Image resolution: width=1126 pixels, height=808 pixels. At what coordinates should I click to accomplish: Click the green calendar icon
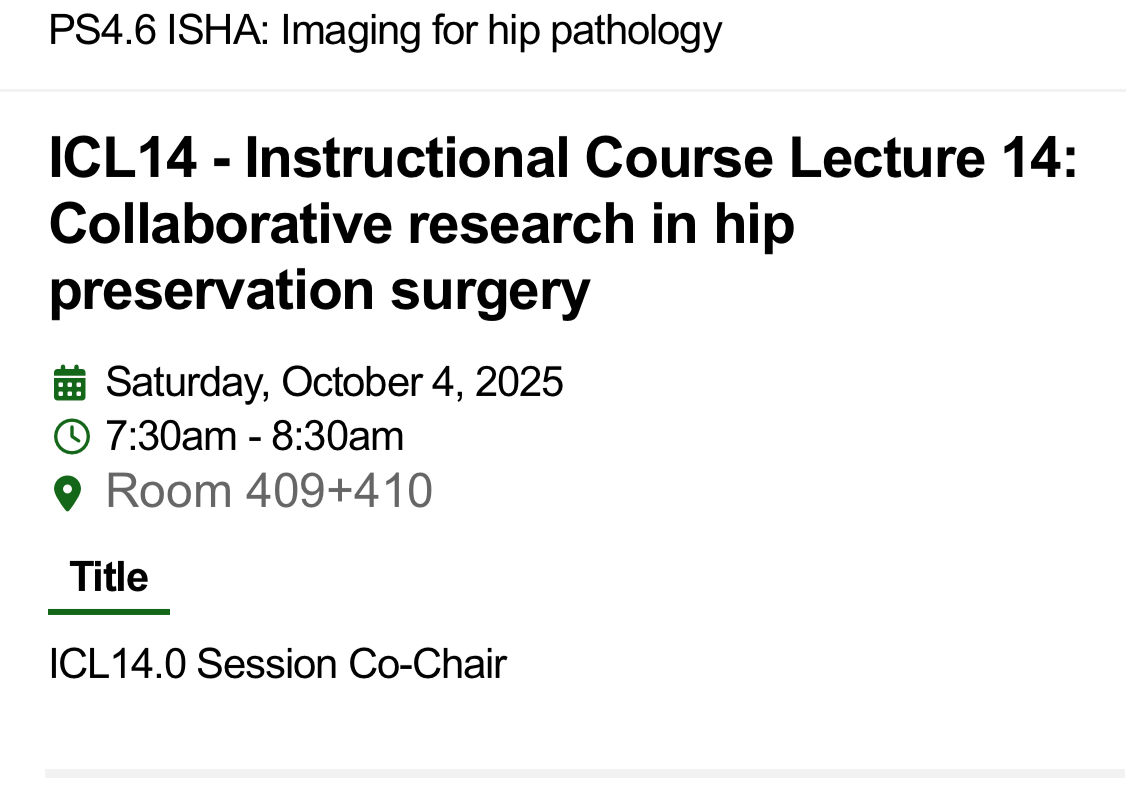click(68, 383)
